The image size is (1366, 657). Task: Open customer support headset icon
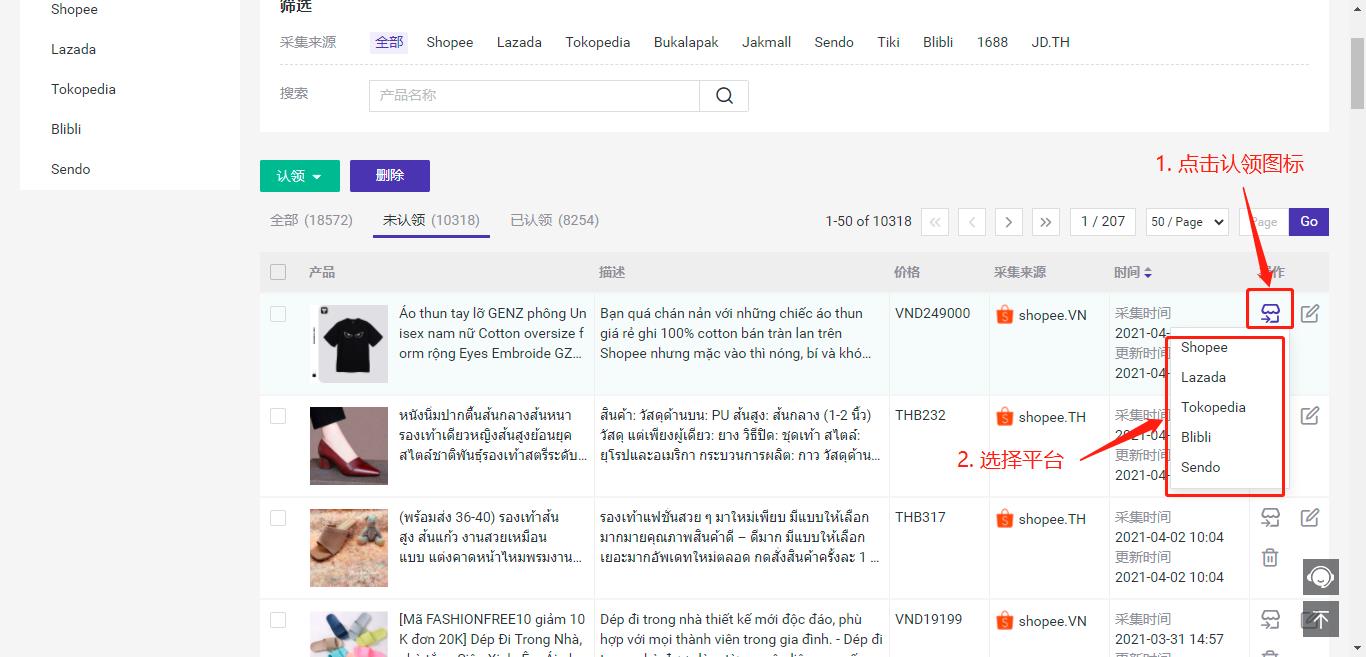coord(1320,577)
